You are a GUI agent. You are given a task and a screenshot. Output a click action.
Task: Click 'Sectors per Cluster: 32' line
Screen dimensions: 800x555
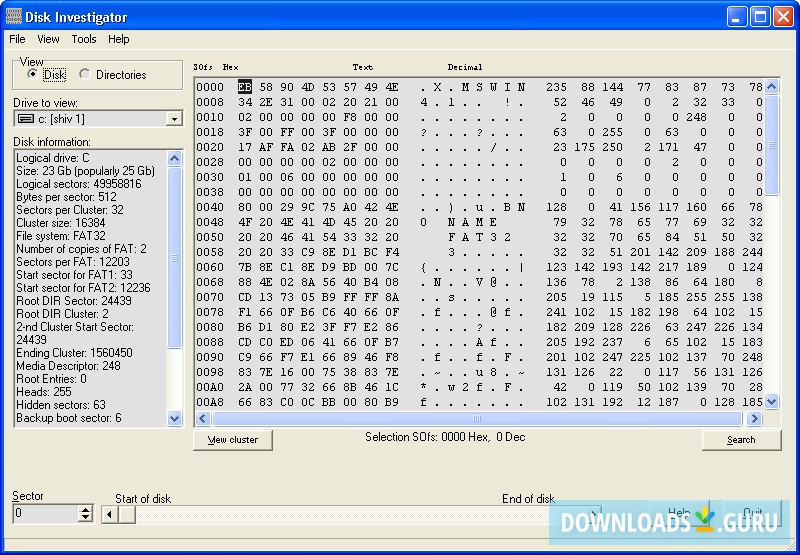click(70, 210)
